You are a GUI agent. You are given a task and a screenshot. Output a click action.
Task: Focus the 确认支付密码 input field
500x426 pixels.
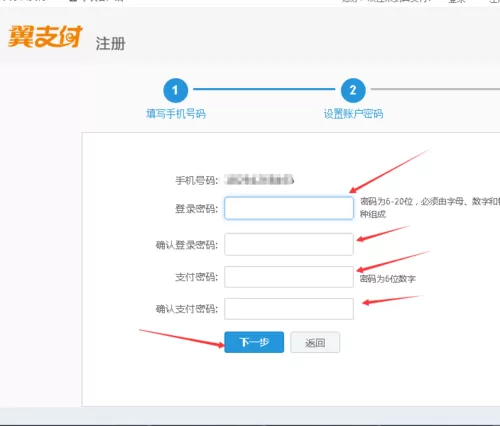289,309
